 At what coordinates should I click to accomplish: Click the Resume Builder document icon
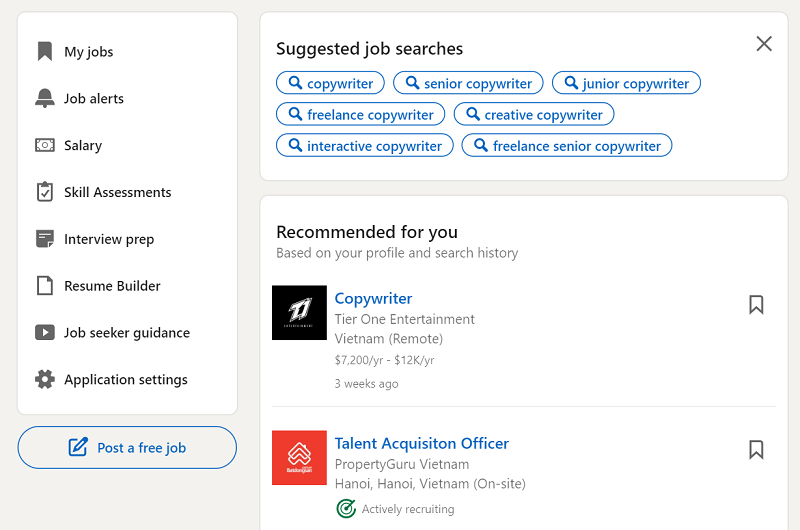click(45, 286)
